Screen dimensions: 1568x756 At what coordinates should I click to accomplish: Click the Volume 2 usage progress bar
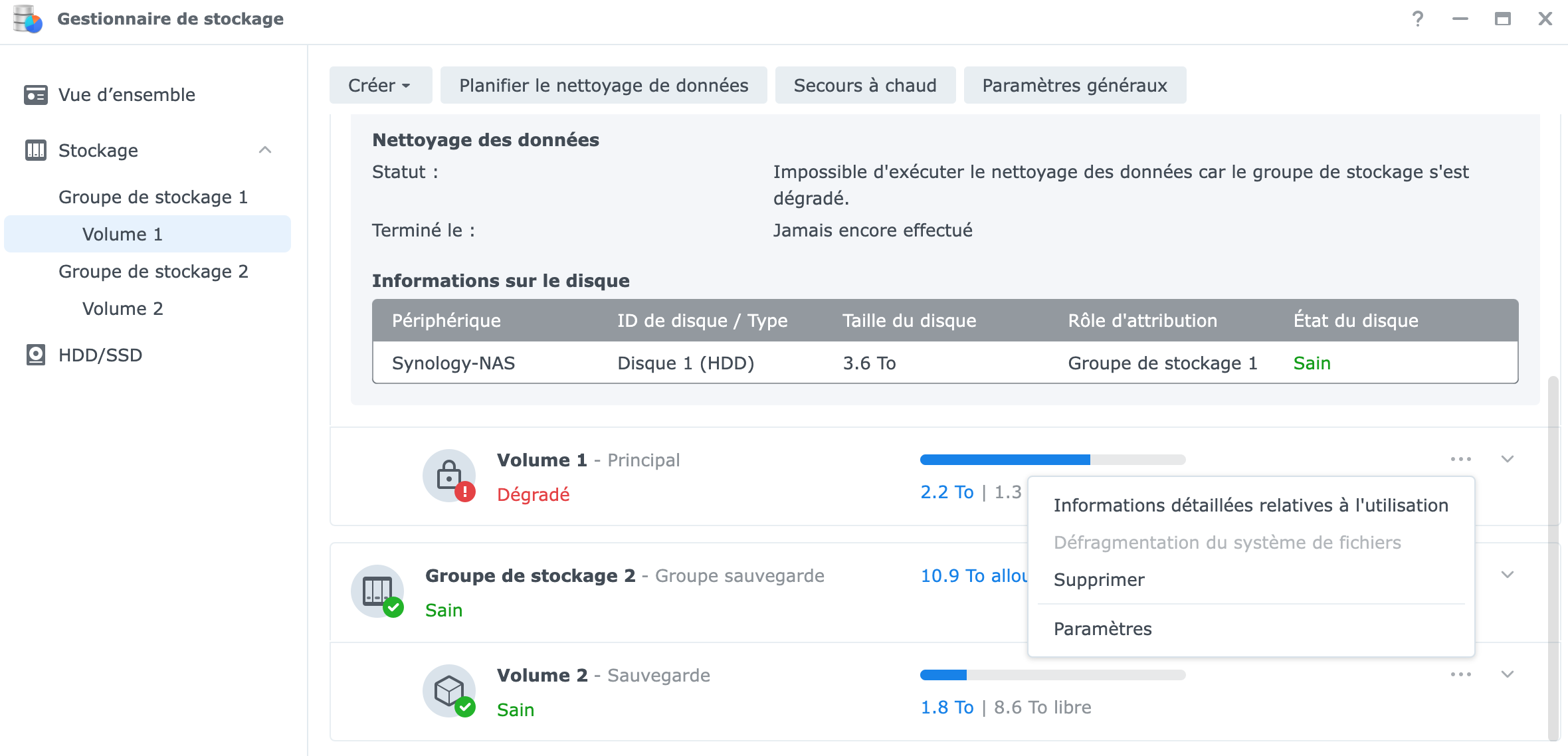tap(1052, 675)
